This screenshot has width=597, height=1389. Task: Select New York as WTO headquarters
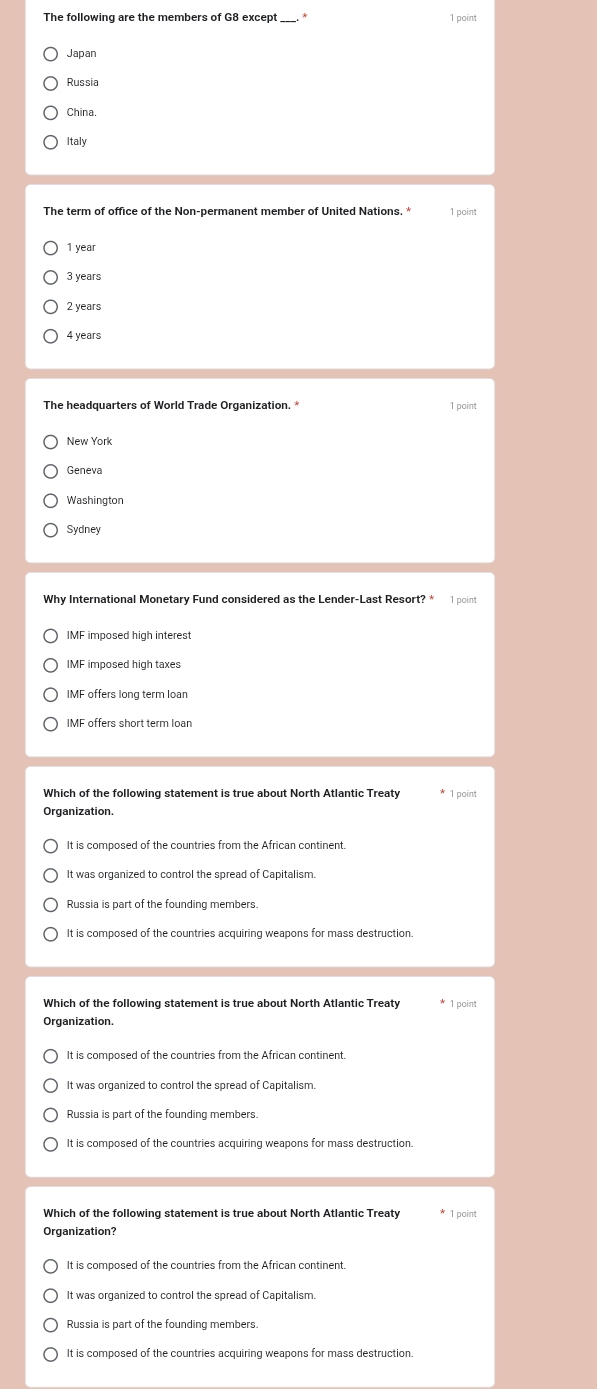[x=51, y=442]
